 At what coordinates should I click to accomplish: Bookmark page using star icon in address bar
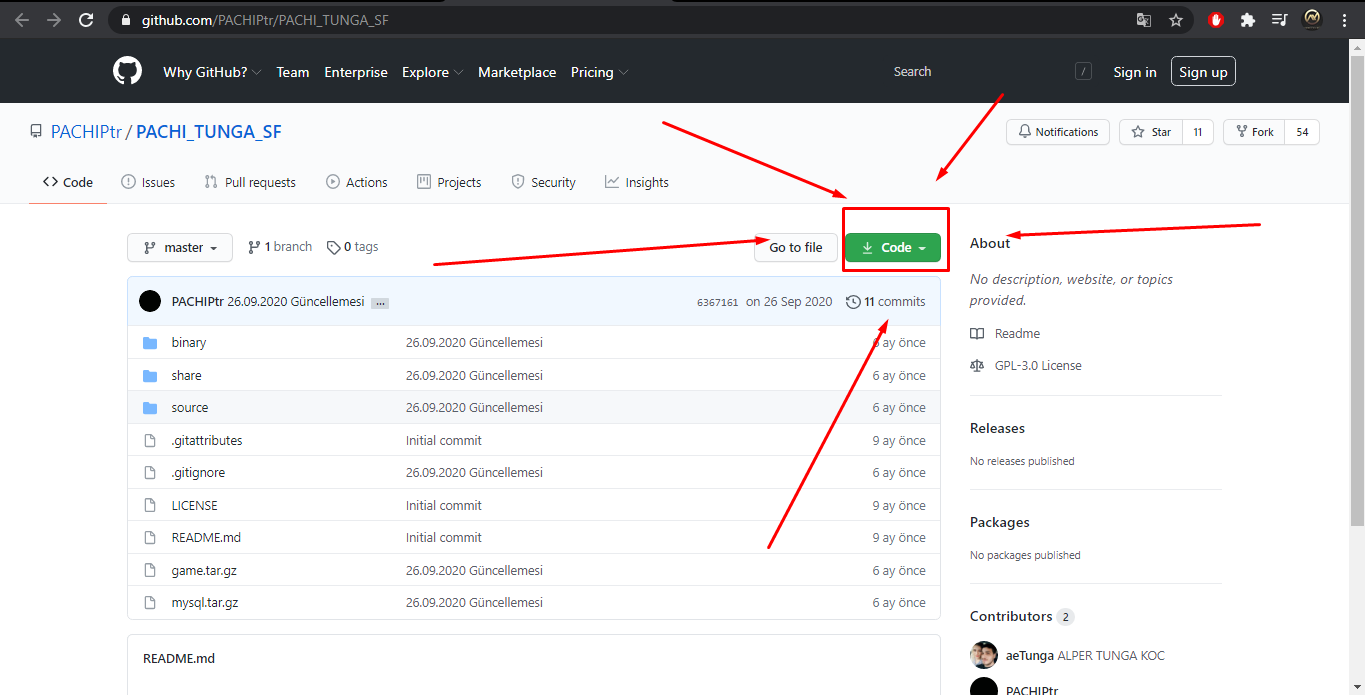click(x=1176, y=19)
